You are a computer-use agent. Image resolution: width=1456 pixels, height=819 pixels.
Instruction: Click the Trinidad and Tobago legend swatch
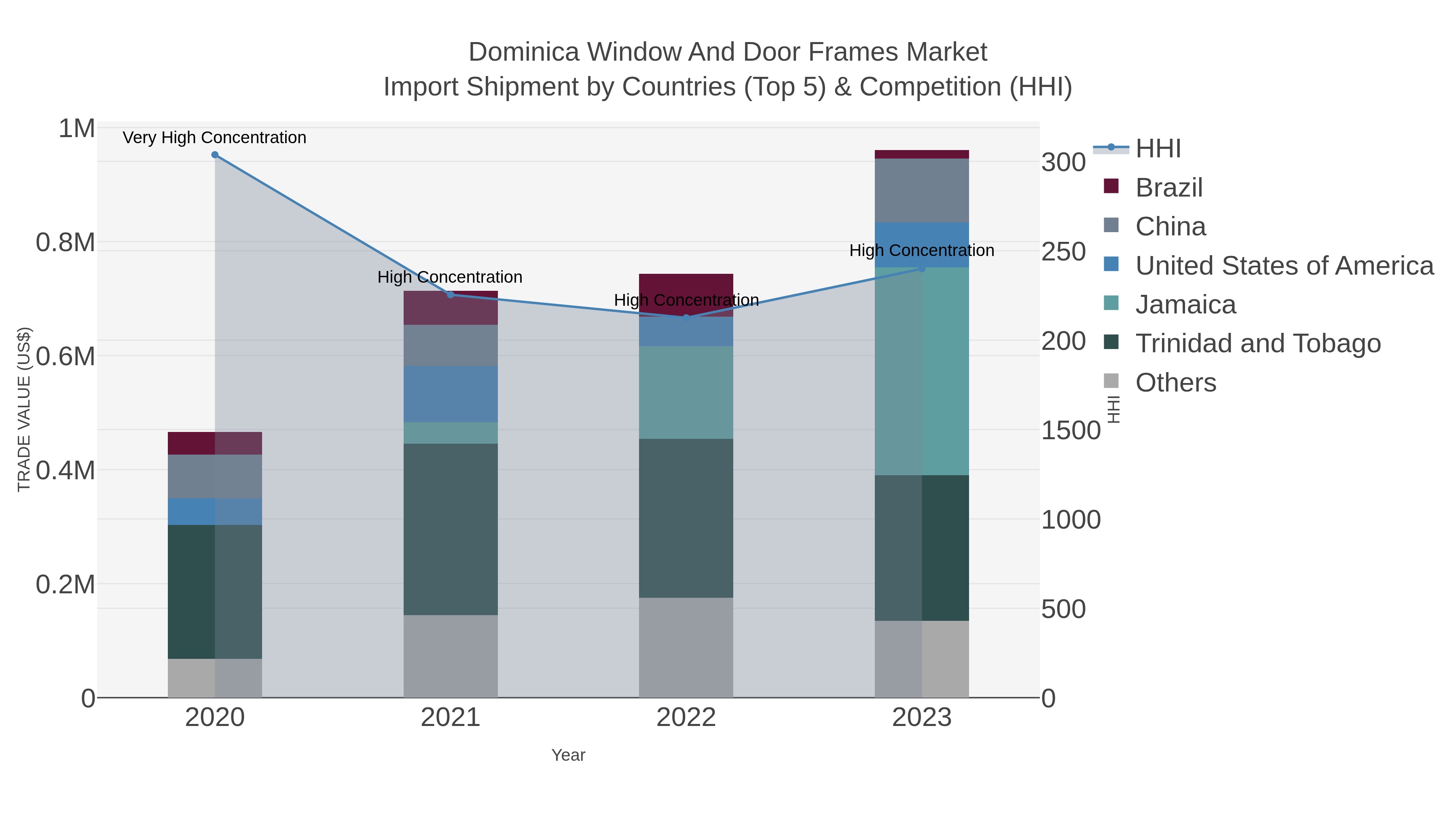[x=1111, y=342]
